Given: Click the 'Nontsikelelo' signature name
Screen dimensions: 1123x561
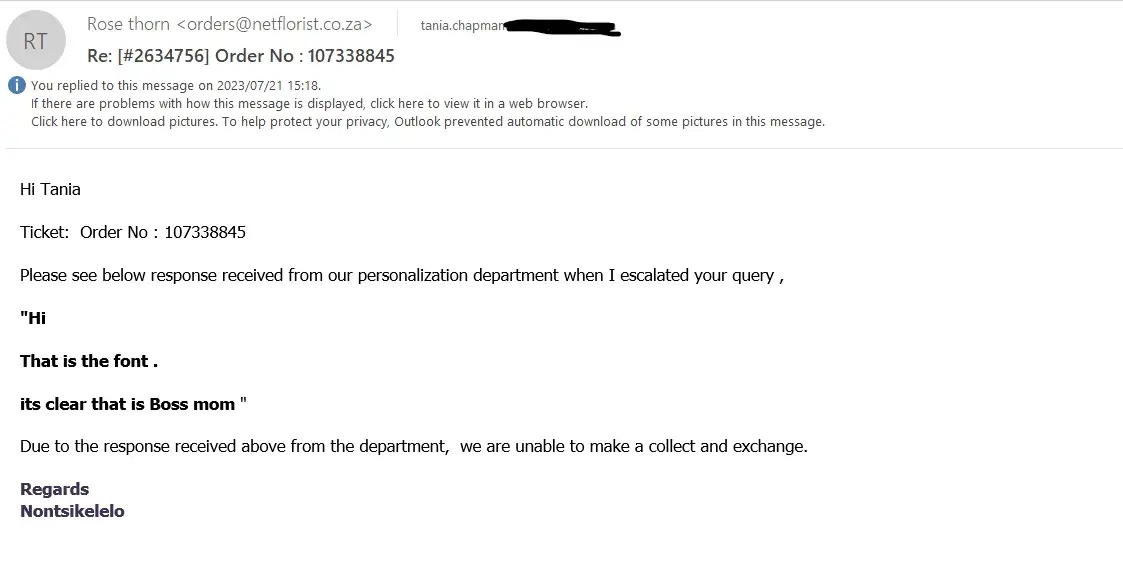Looking at the screenshot, I should 72,511.
